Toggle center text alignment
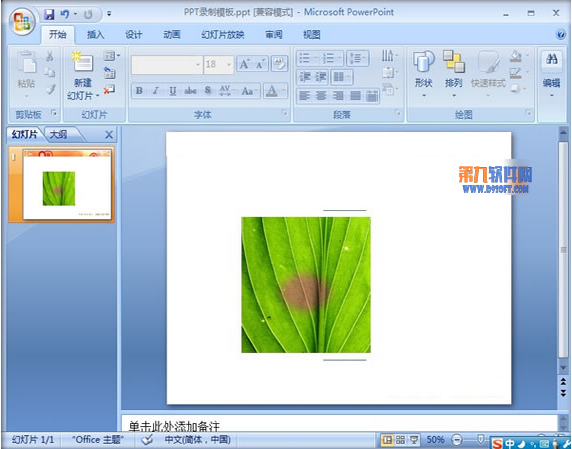The width and height of the screenshot is (572, 449). coord(321,96)
